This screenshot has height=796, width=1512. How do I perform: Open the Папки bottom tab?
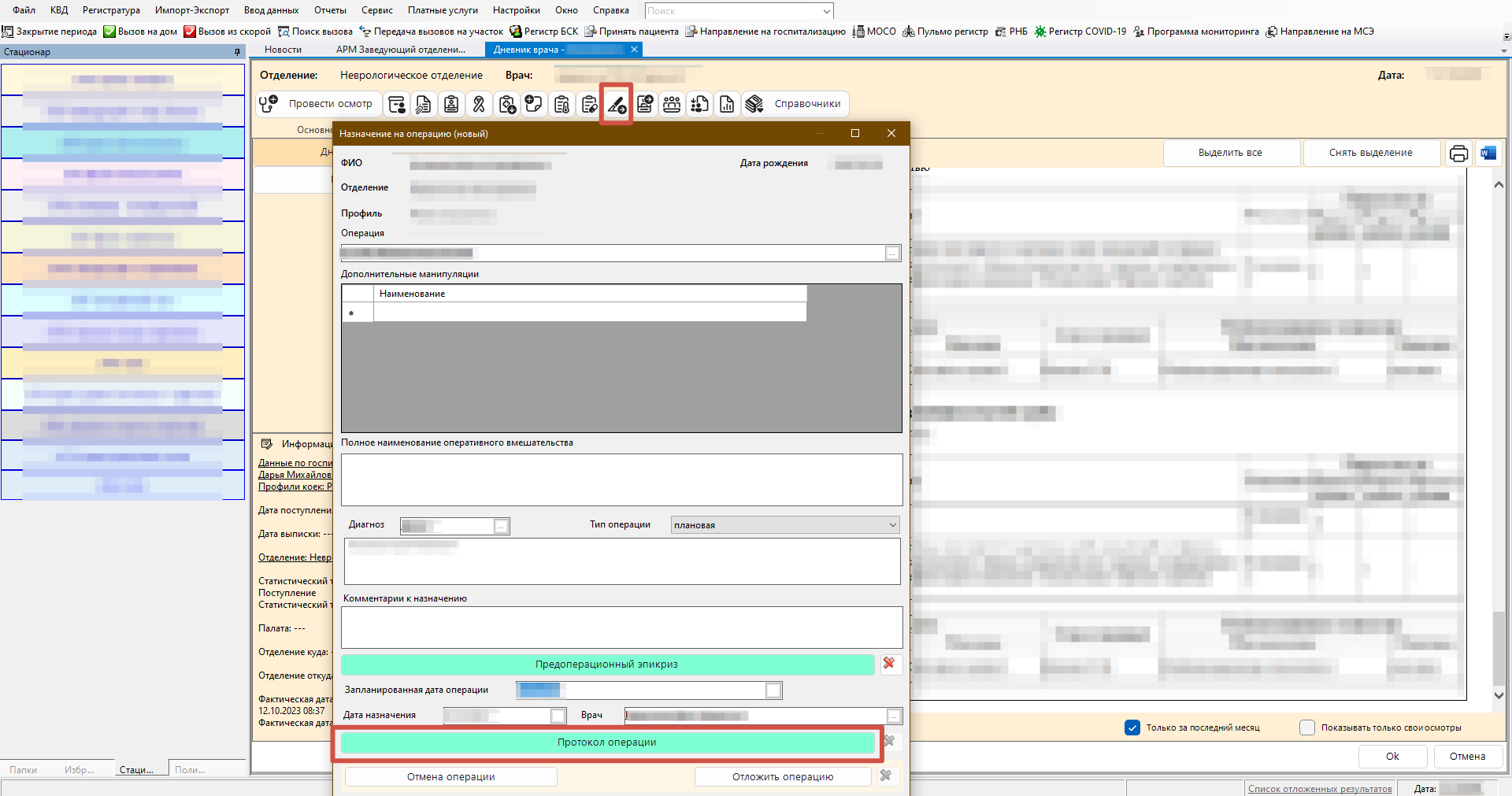coord(24,769)
